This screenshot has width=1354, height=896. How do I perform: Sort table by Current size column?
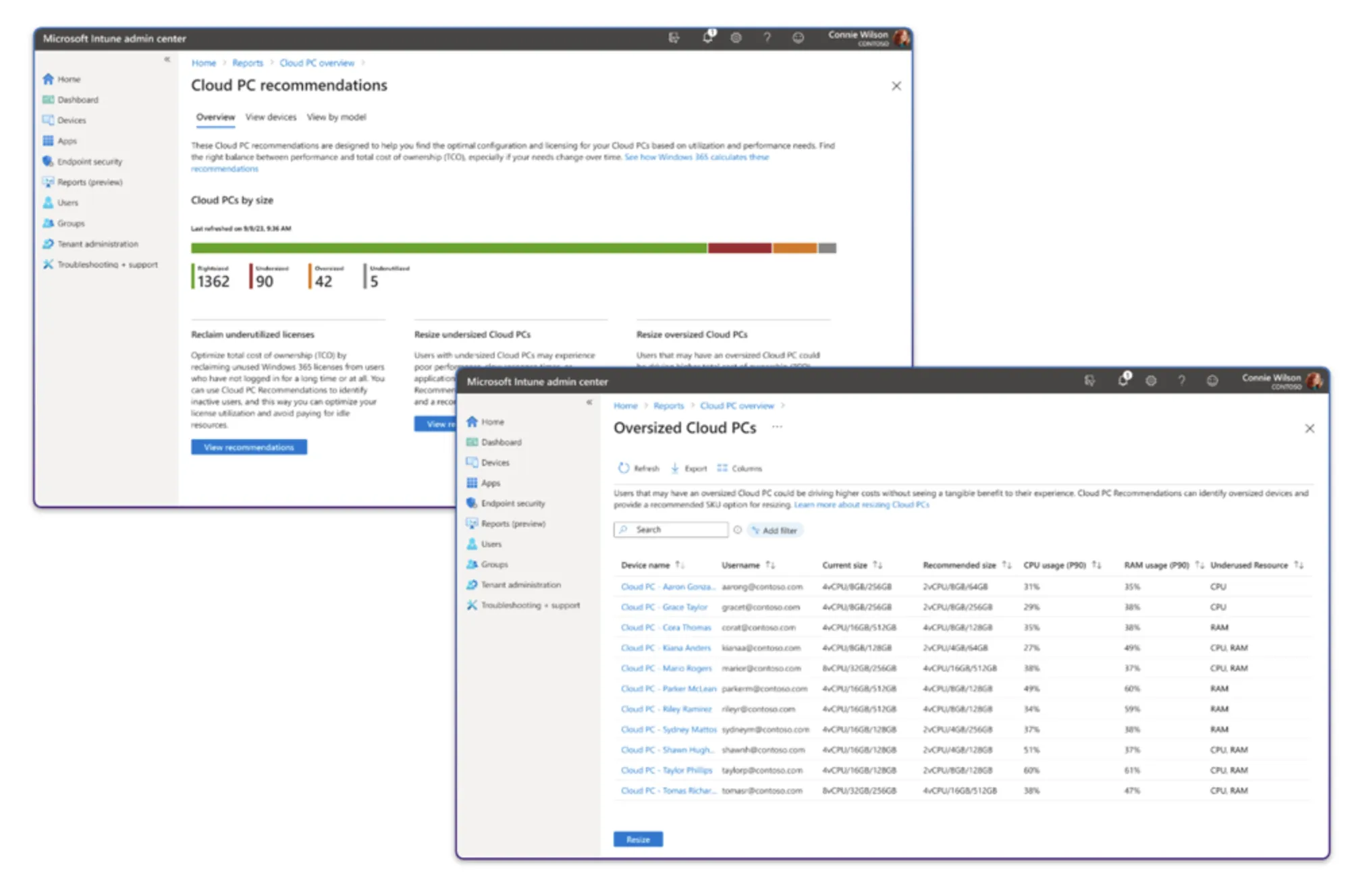[852, 565]
